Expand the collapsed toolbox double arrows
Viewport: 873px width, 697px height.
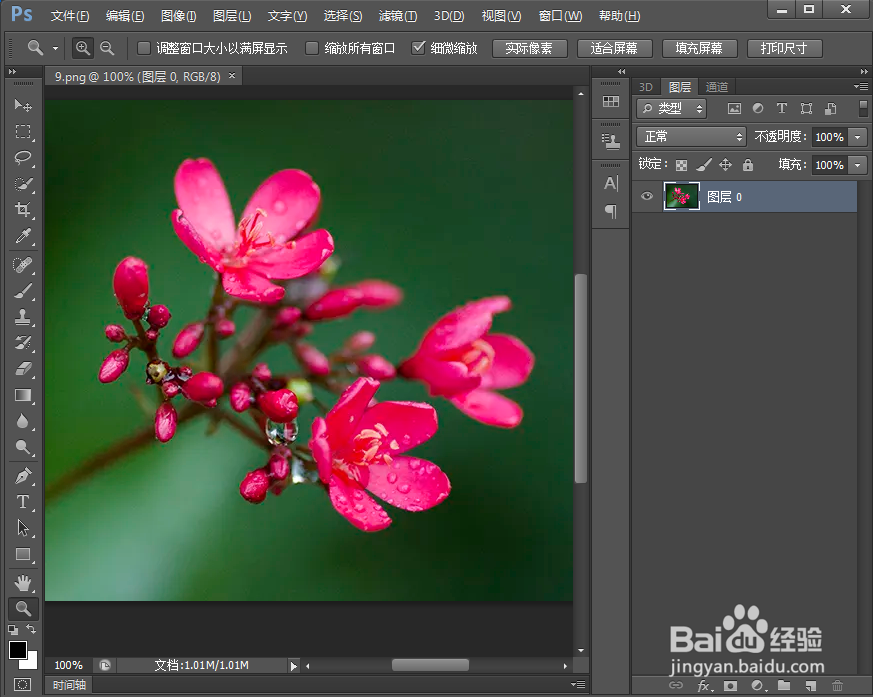coord(13,71)
